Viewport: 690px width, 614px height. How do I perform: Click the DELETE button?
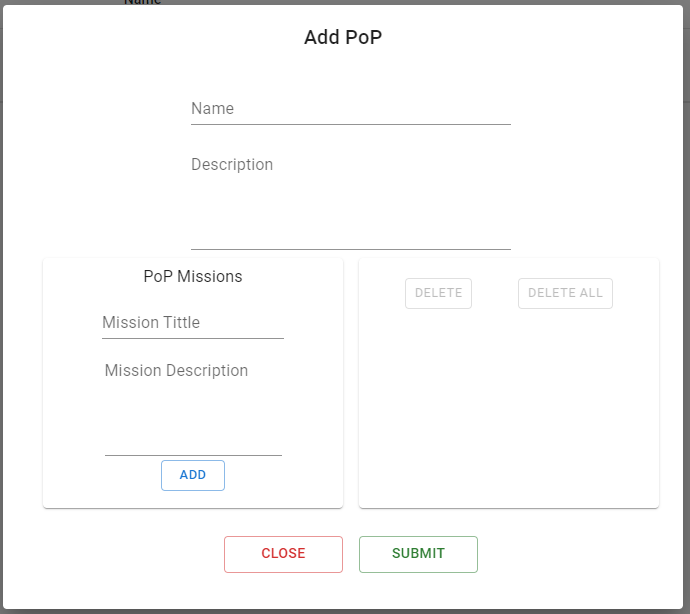pyautogui.click(x=438, y=293)
